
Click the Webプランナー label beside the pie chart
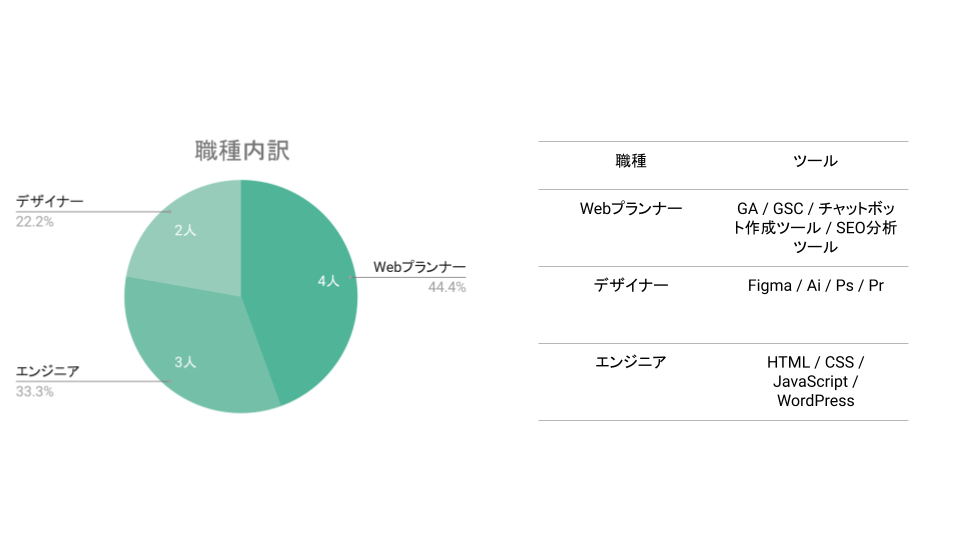click(x=419, y=268)
